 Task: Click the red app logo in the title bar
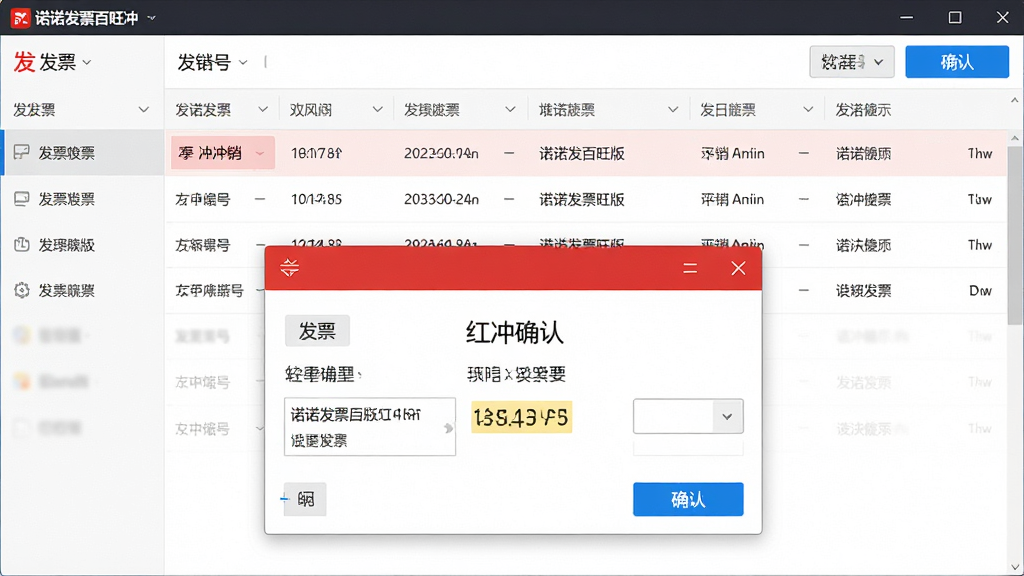20,18
